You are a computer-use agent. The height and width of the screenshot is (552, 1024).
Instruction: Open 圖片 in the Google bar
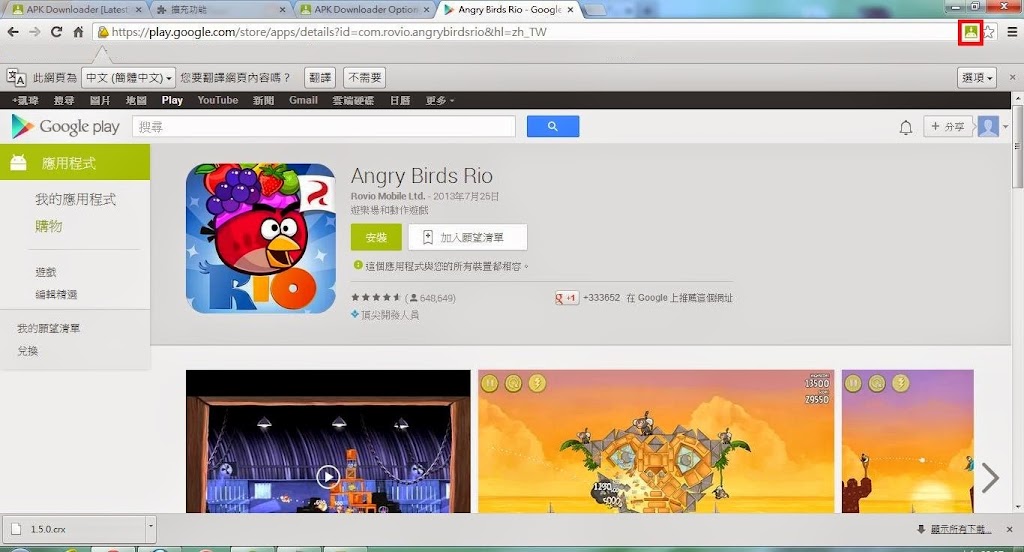(100, 101)
